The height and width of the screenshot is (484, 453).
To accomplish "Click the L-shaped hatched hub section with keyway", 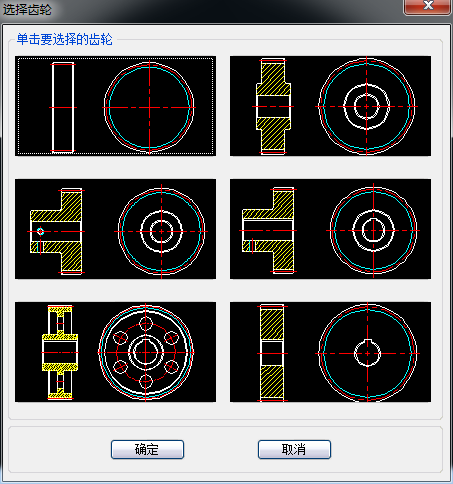I will point(269,230).
